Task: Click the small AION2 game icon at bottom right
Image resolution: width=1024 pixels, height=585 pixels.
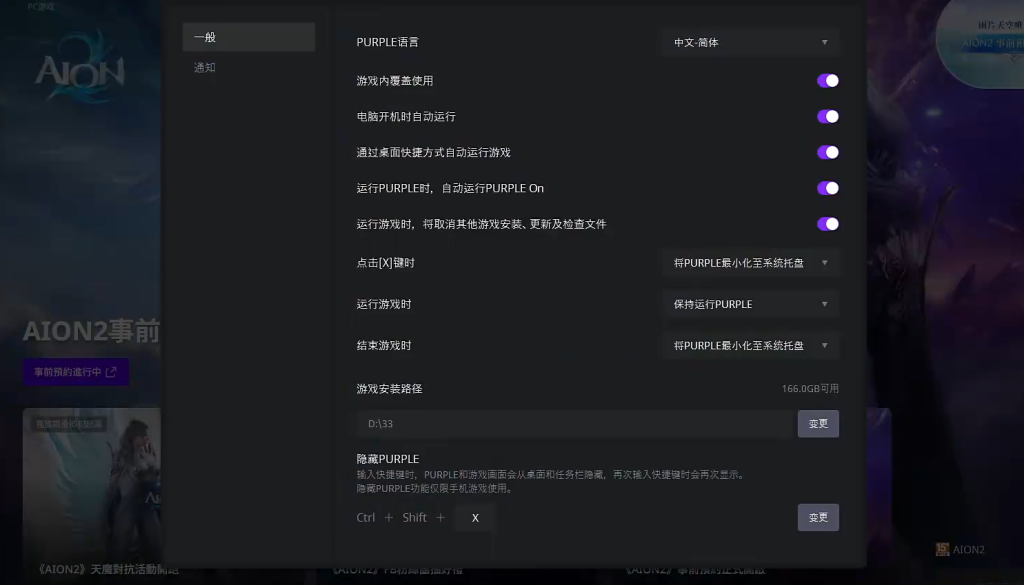Action: coord(942,549)
